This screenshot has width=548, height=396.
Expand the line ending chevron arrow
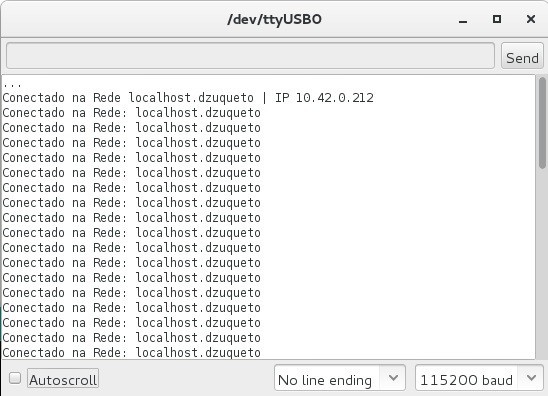[x=393, y=378]
